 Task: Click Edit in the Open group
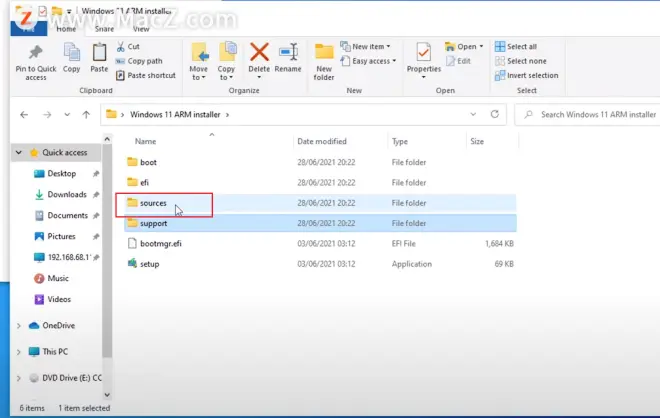pyautogui.click(x=458, y=61)
